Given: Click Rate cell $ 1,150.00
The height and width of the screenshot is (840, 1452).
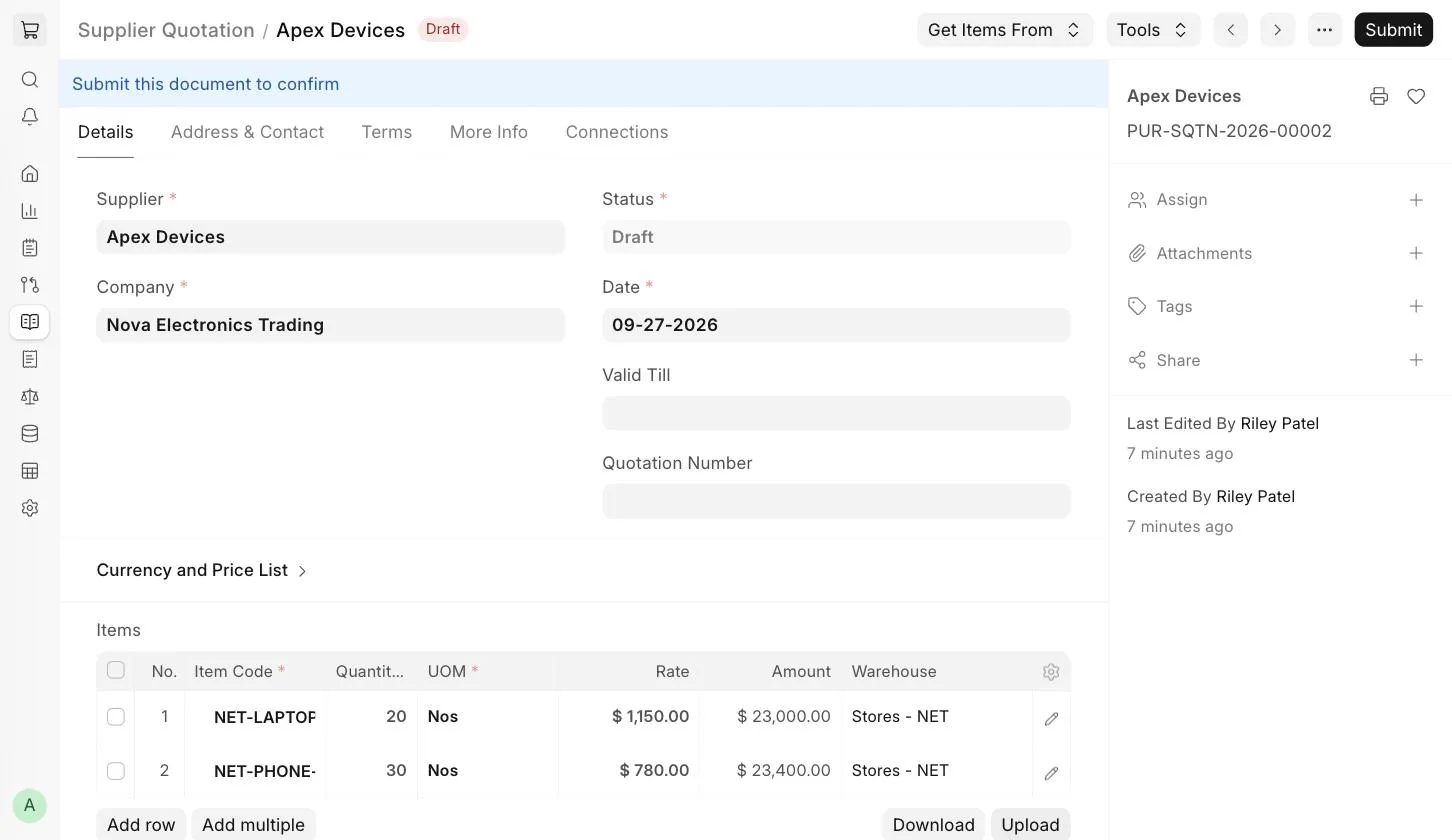Looking at the screenshot, I should (x=629, y=717).
